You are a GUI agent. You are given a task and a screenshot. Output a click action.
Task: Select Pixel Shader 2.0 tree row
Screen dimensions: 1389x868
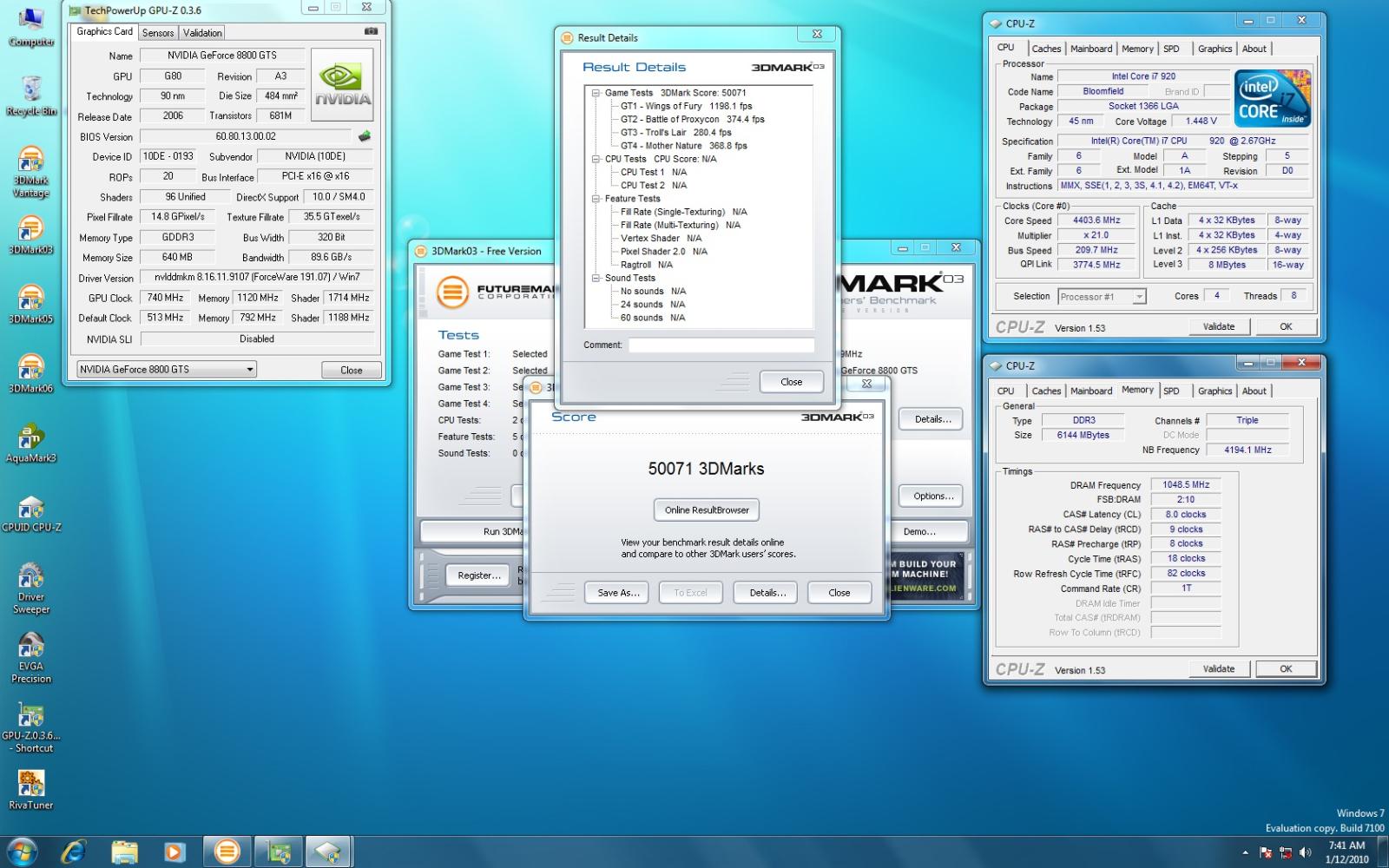tap(663, 252)
